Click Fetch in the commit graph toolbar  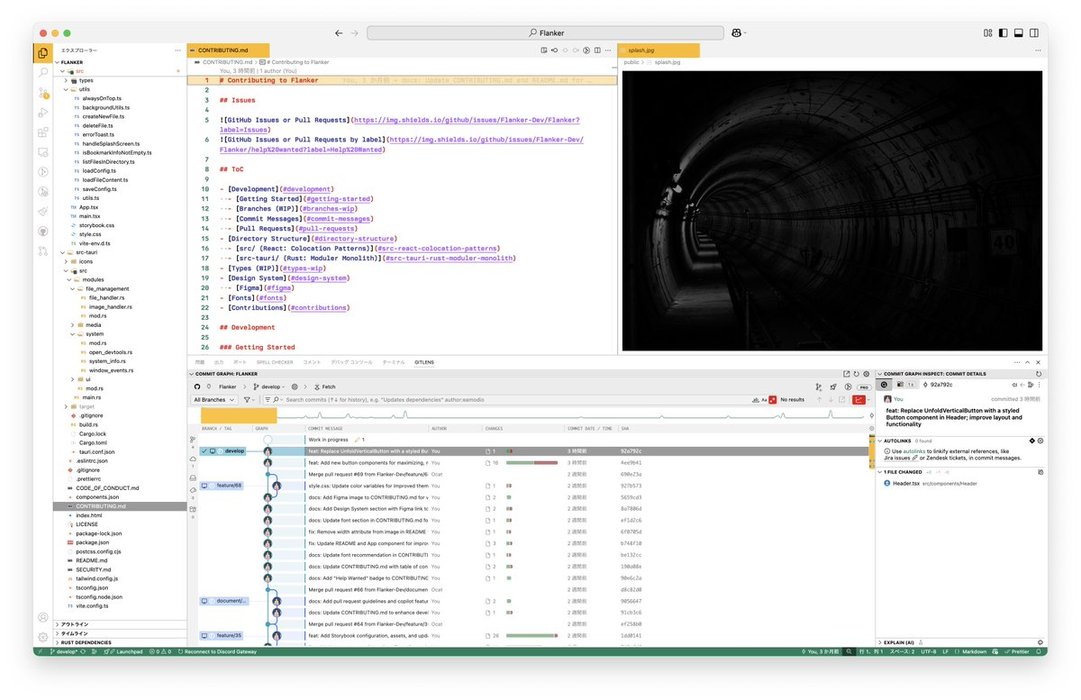pyautogui.click(x=325, y=386)
